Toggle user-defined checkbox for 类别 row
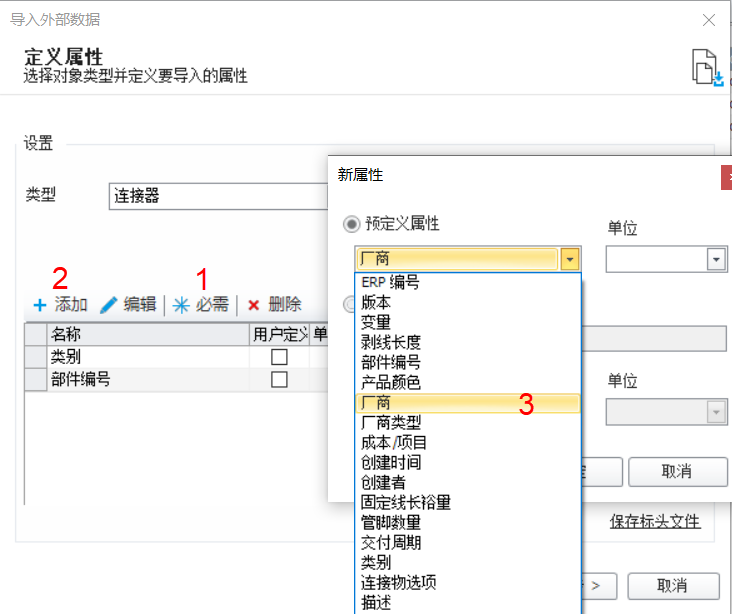 click(x=279, y=357)
